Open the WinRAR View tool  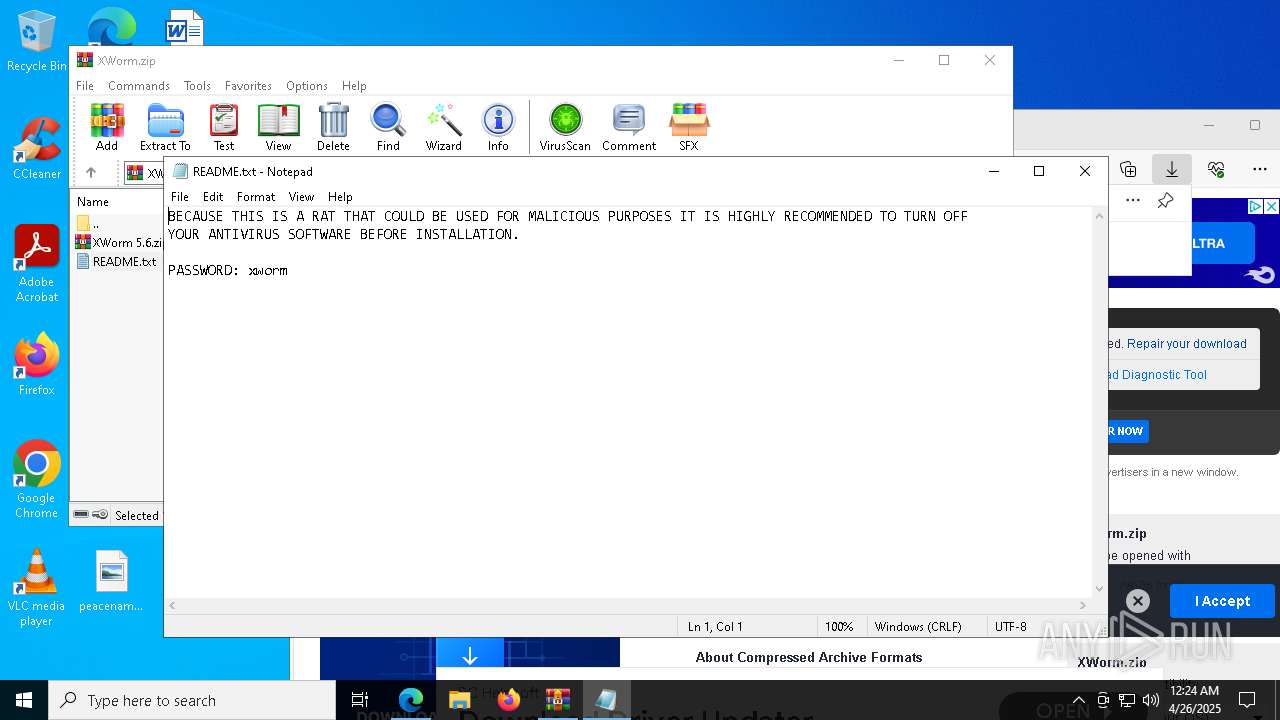278,127
